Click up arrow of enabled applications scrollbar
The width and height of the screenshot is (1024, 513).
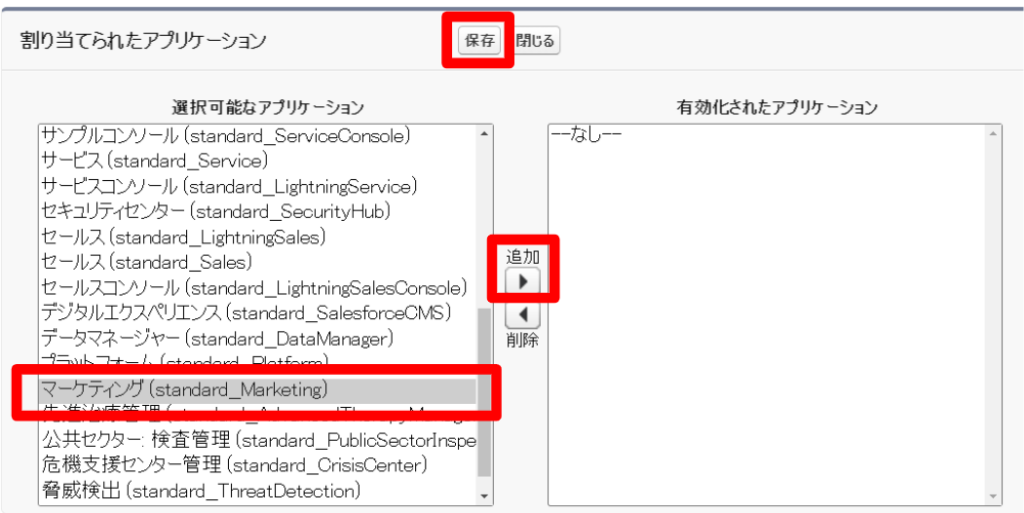pos(994,134)
